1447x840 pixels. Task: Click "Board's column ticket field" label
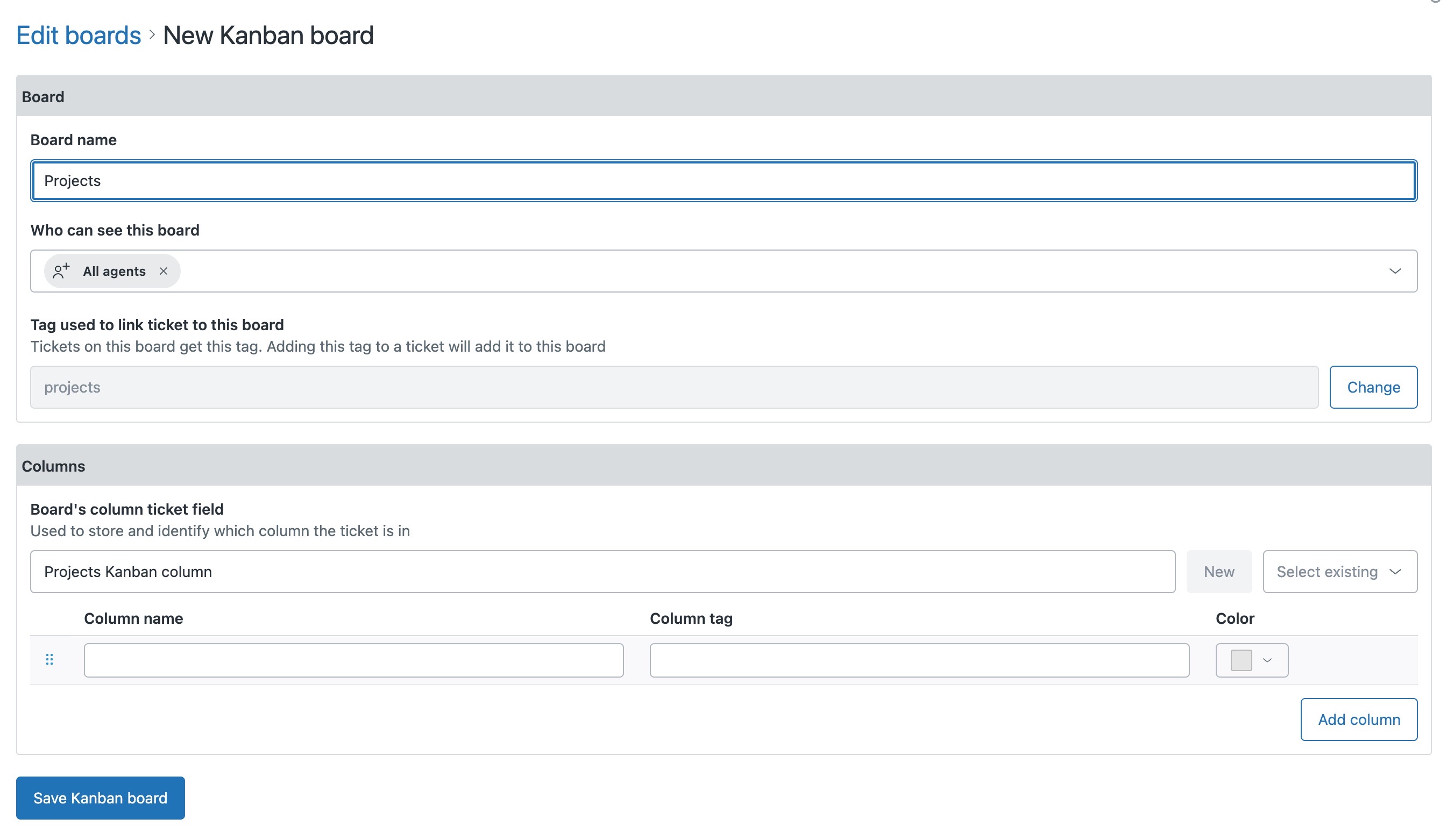point(127,509)
